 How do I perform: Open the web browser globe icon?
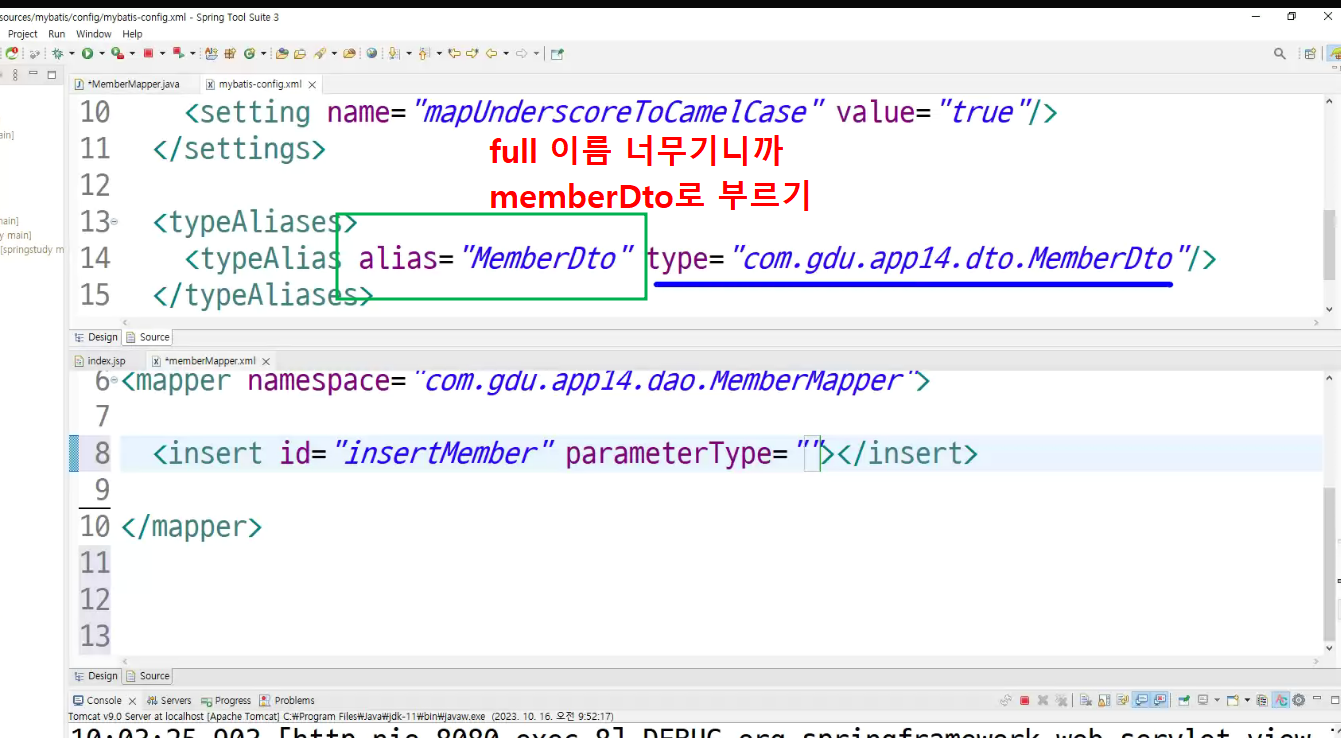click(371, 53)
